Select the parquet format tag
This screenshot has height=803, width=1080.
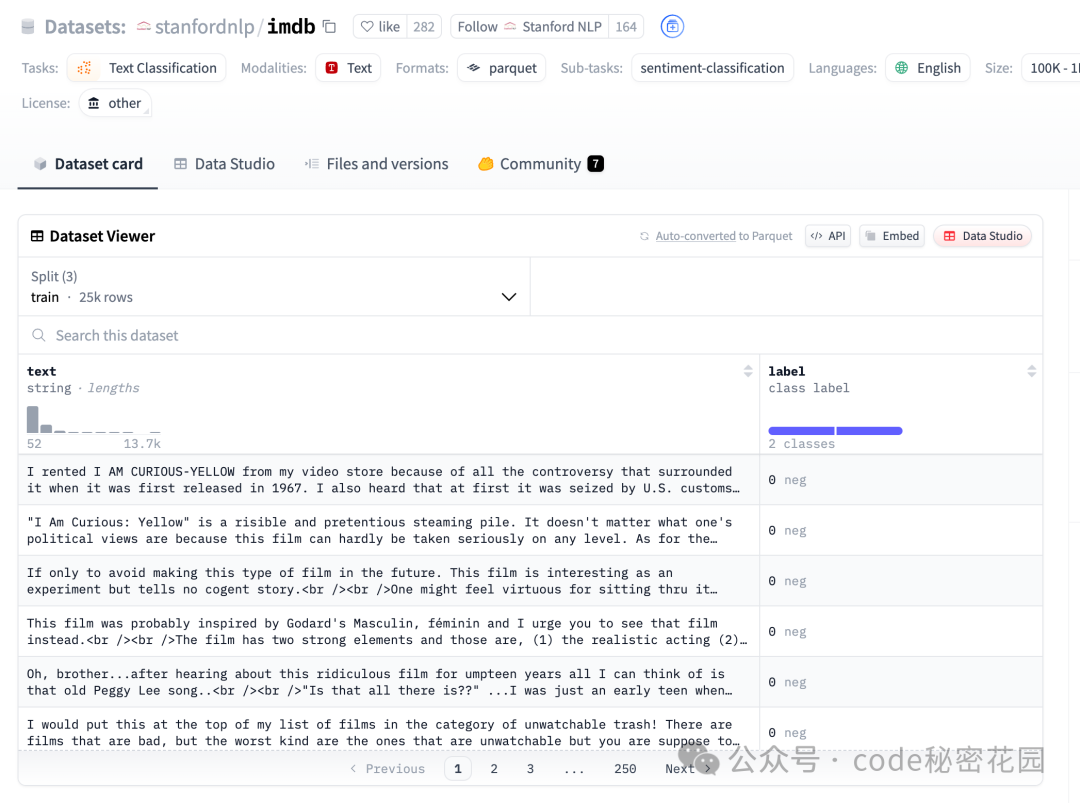(501, 68)
